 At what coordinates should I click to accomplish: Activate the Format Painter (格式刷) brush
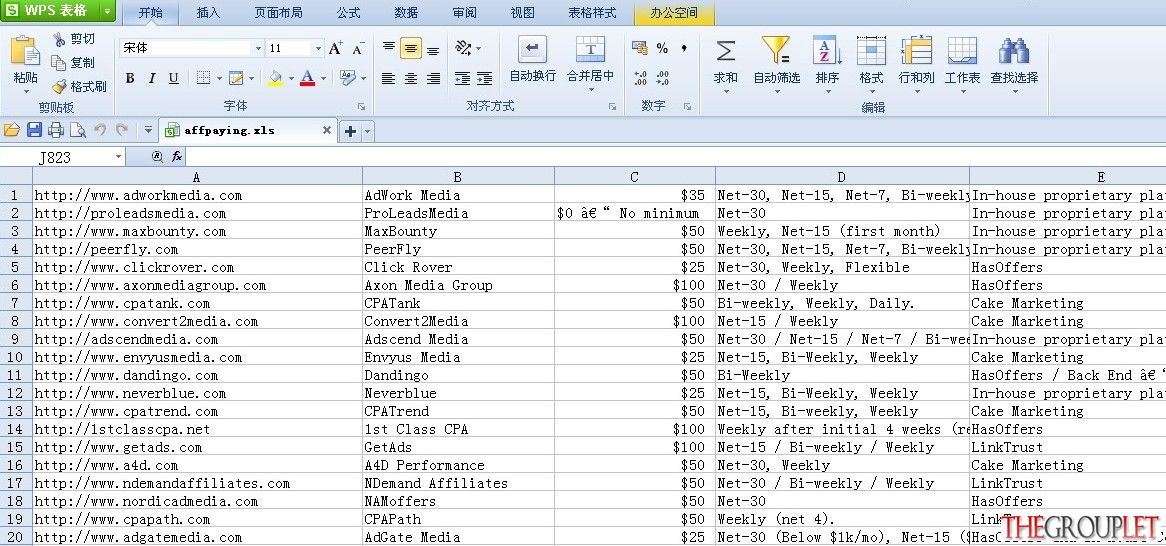(x=59, y=86)
